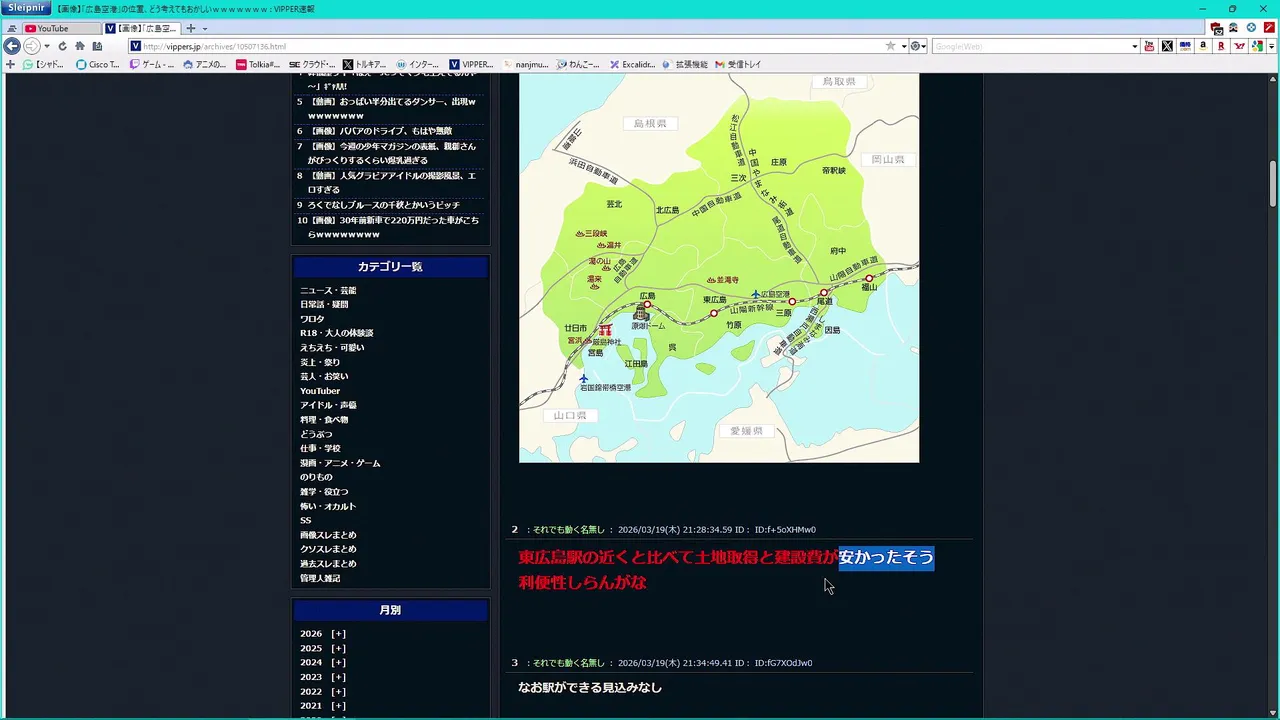Open the nanjmu... bookmark

pyautogui.click(x=525, y=64)
